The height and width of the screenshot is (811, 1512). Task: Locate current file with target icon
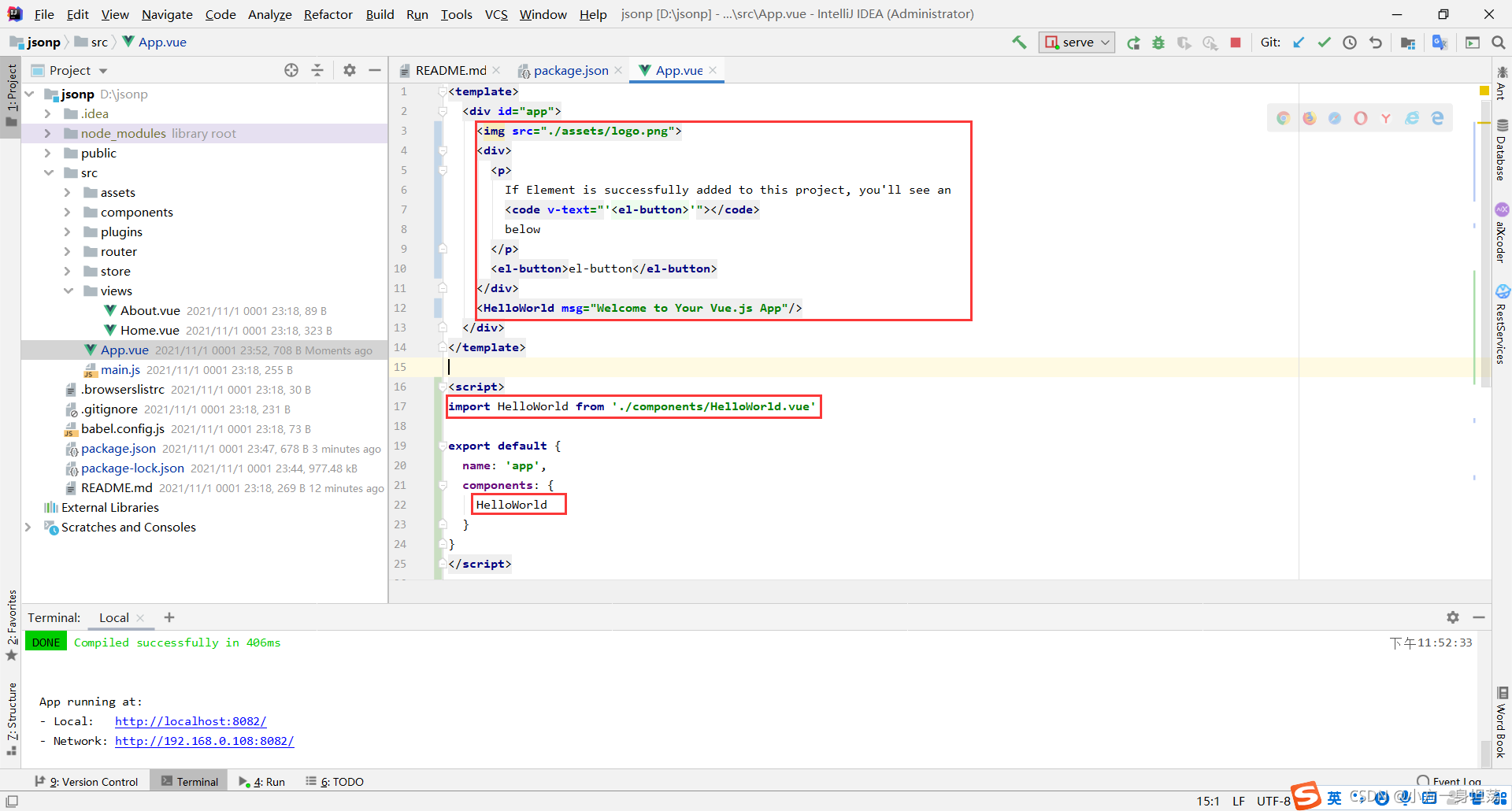click(291, 70)
